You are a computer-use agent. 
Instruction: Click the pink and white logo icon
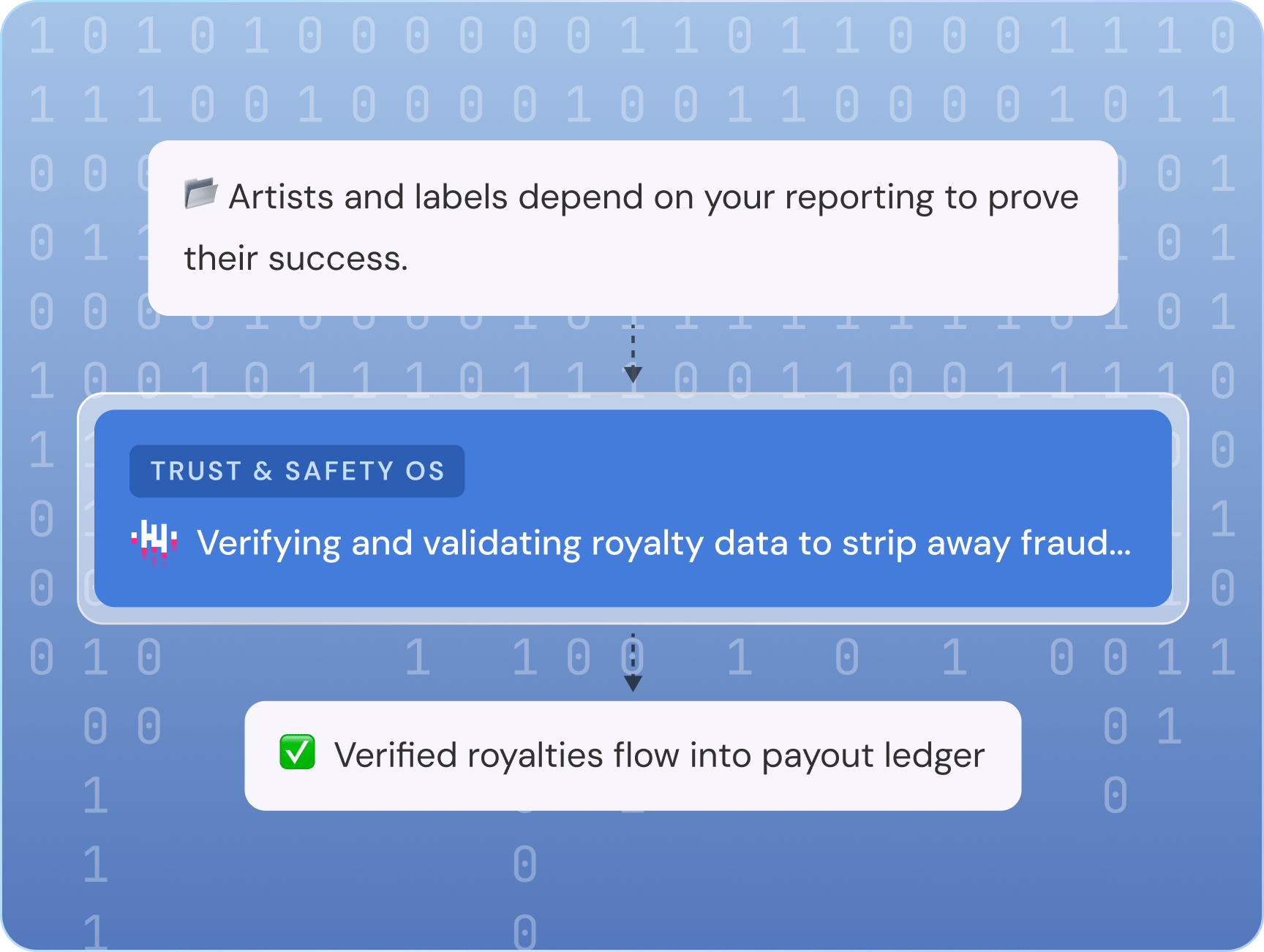pos(154,543)
